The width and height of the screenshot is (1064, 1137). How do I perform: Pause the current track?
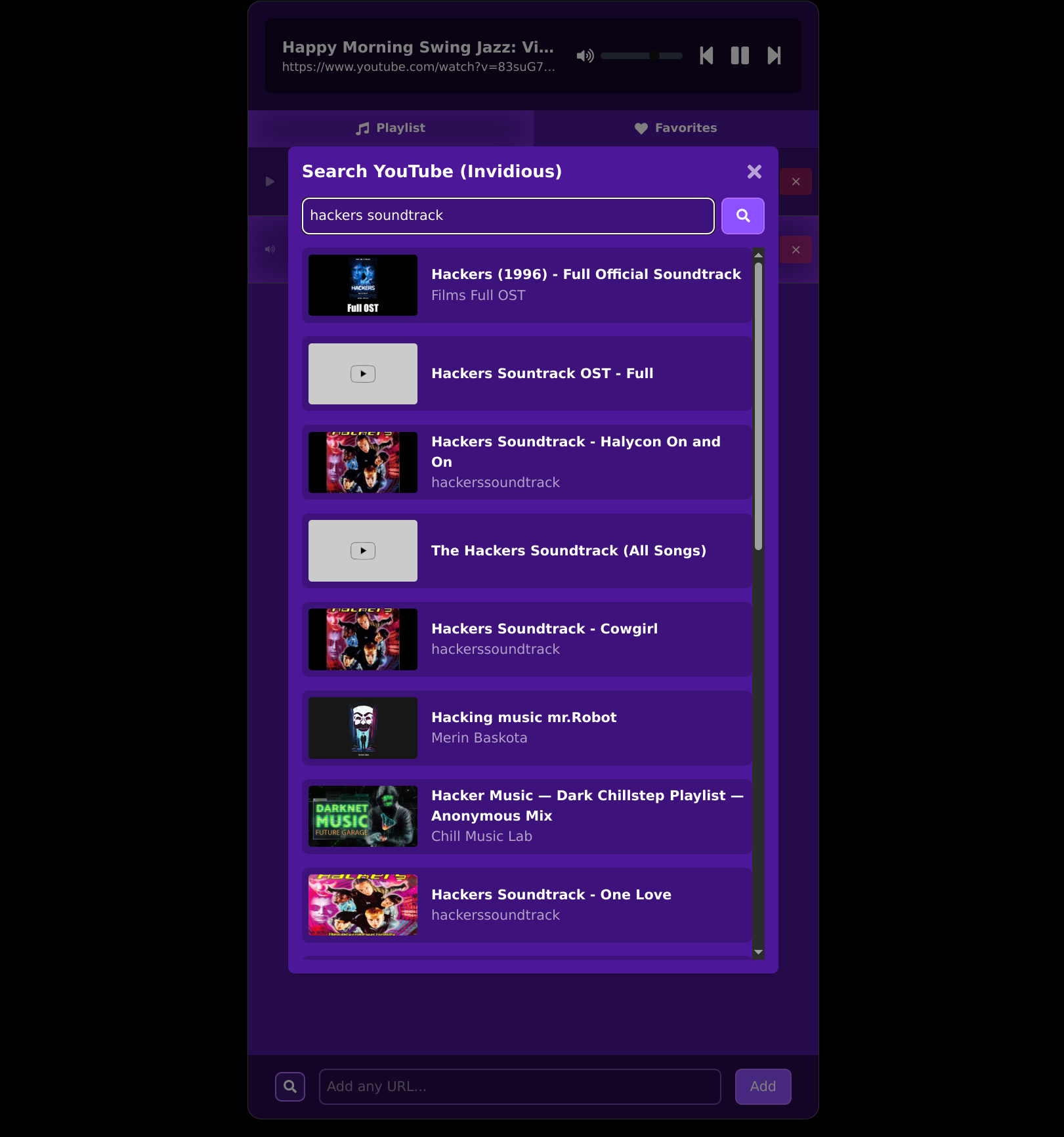click(740, 56)
